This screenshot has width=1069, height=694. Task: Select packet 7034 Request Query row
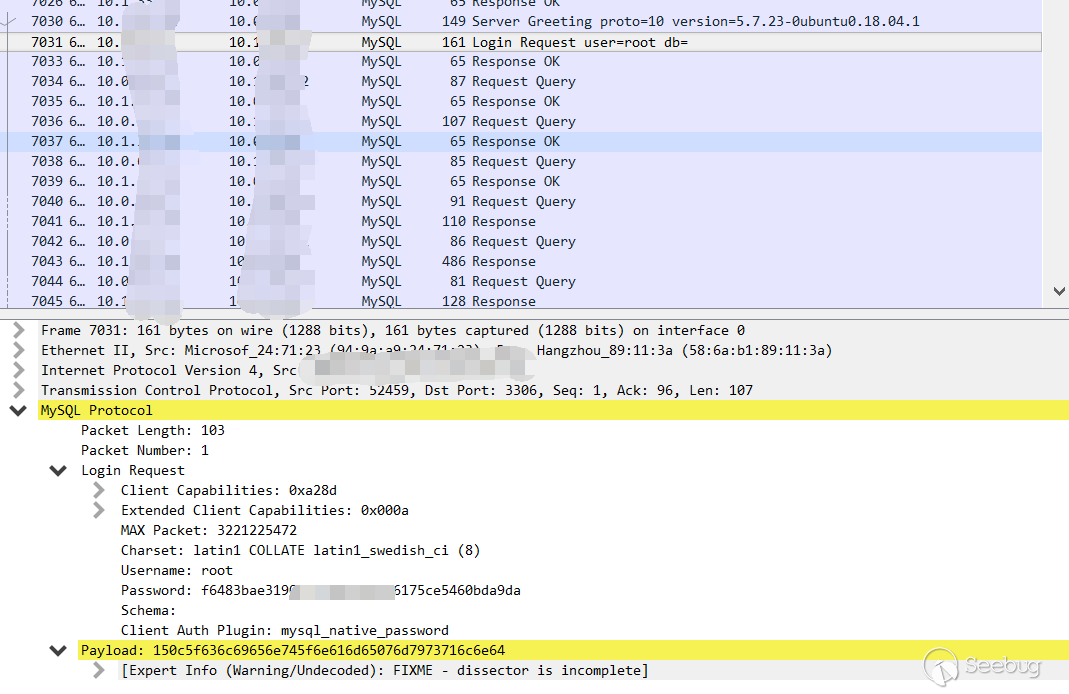coord(521,81)
